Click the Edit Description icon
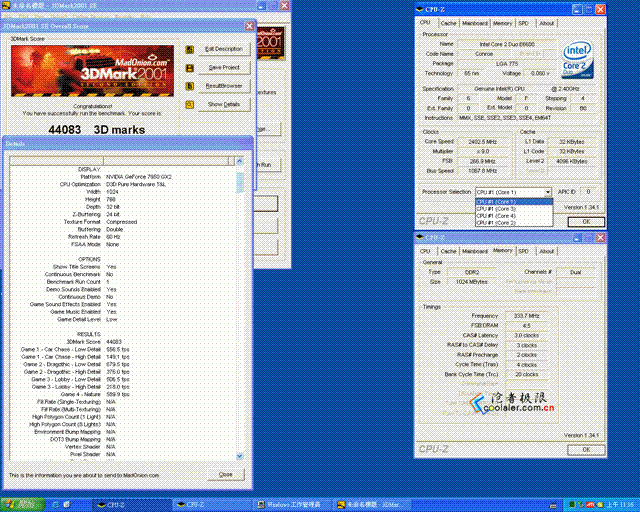640x512 pixels. click(189, 49)
